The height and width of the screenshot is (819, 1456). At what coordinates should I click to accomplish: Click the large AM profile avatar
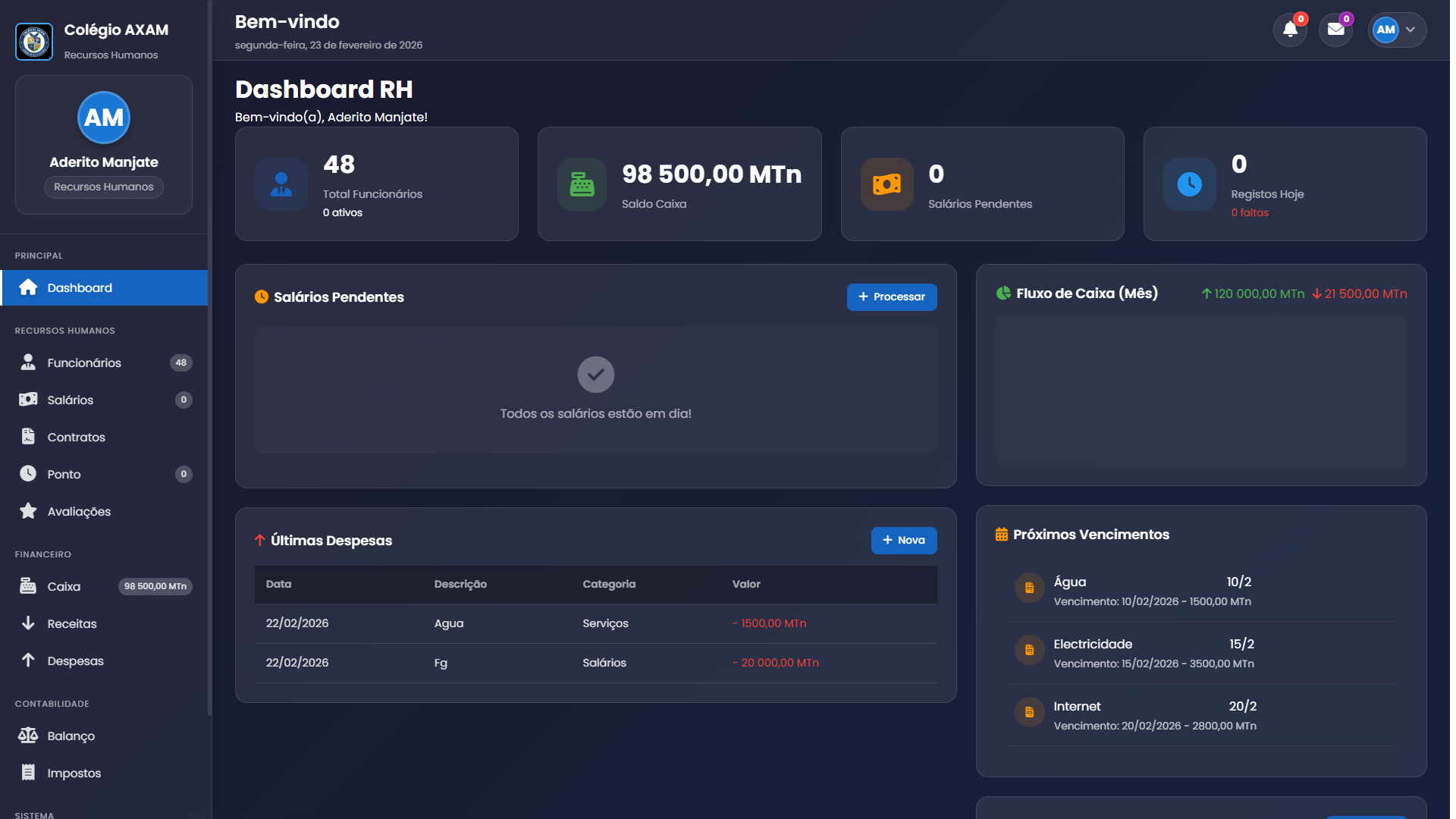pyautogui.click(x=104, y=118)
